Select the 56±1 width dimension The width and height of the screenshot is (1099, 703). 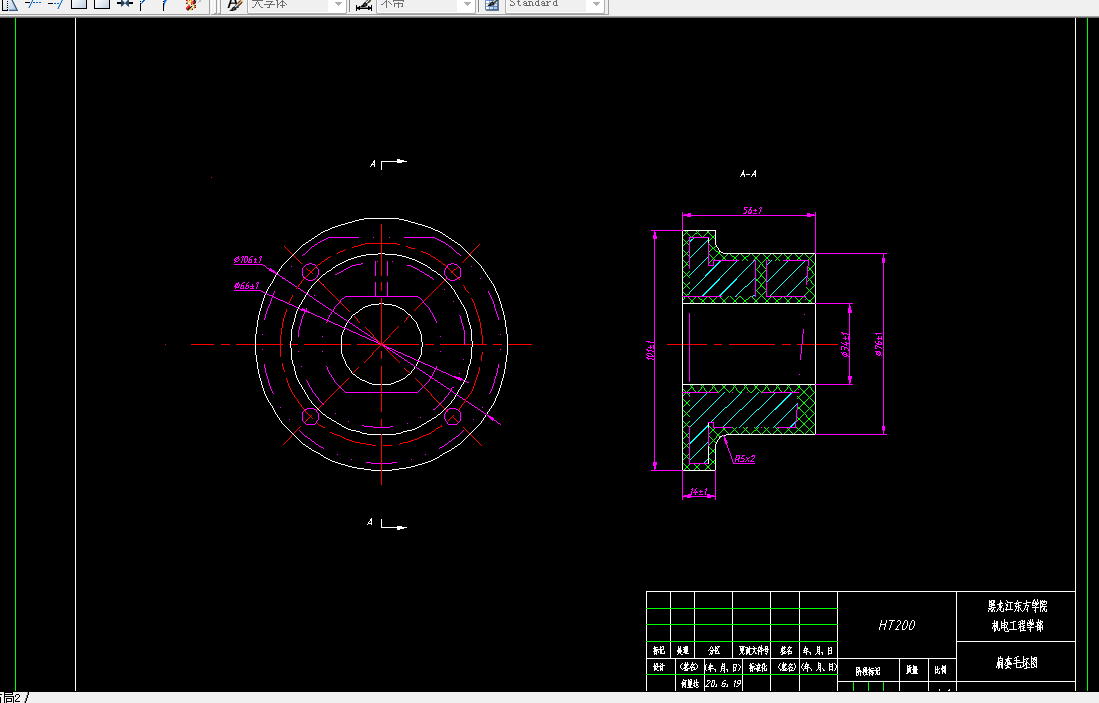pos(752,210)
